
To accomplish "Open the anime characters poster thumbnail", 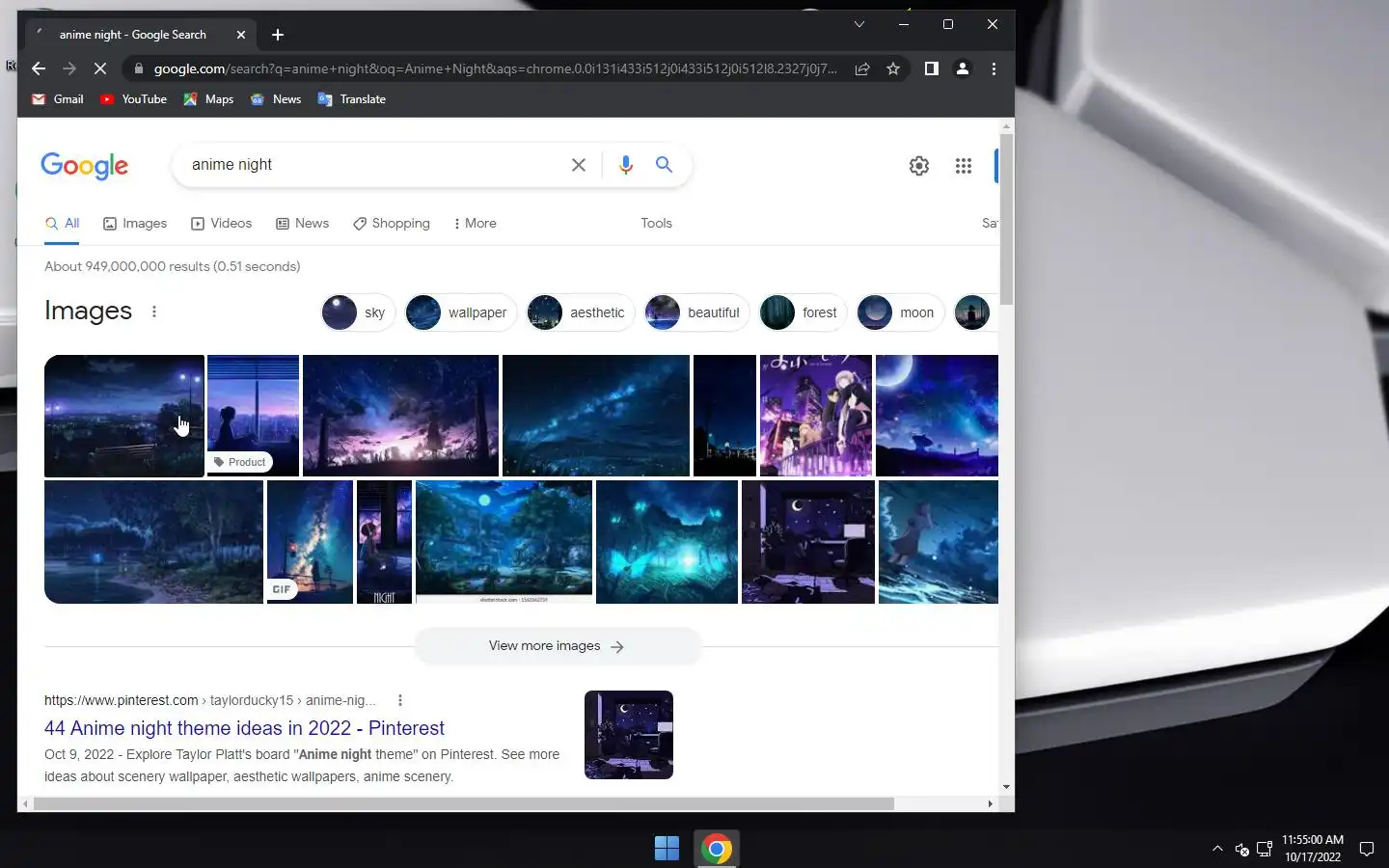I will 816,416.
